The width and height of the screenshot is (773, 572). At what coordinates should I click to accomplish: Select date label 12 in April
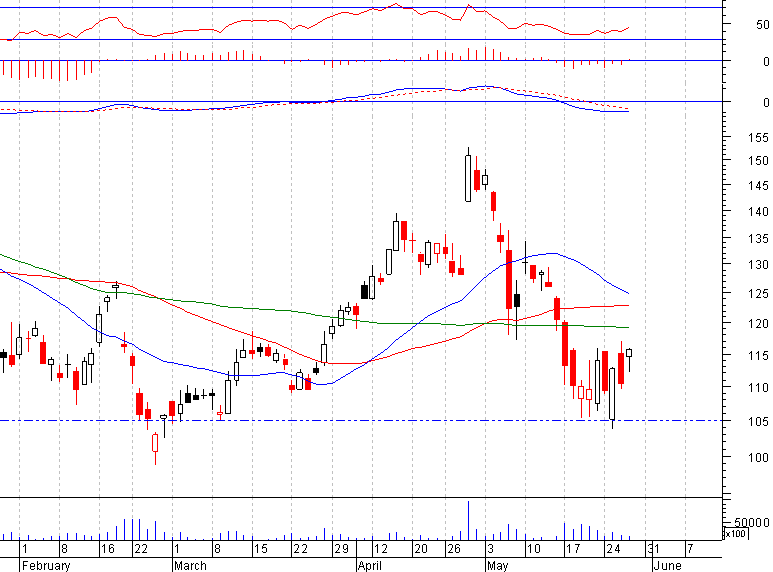point(381,549)
